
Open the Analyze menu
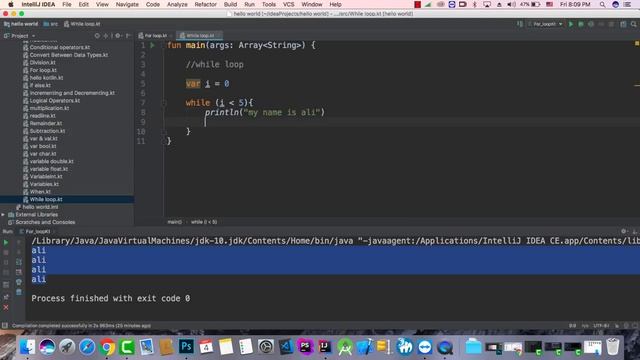coord(177,4)
